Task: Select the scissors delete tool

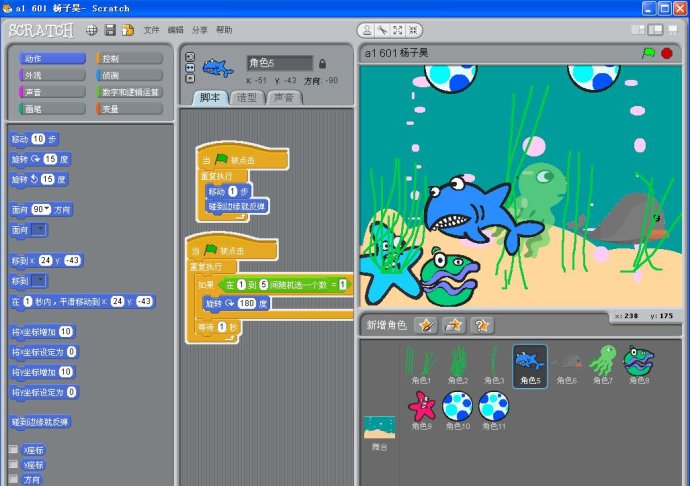Action: (382, 30)
